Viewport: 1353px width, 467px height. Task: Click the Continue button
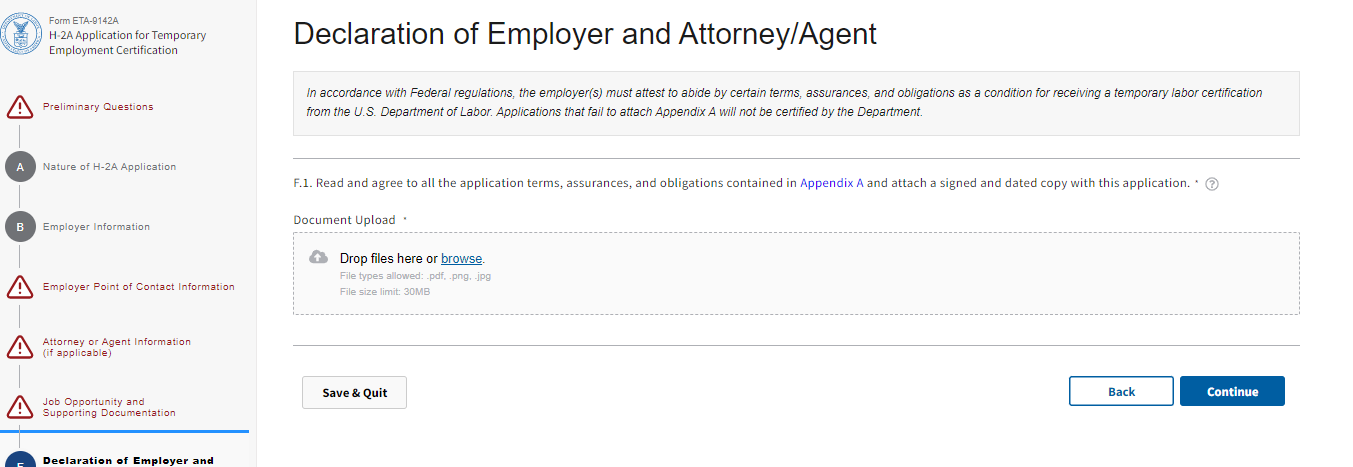point(1232,392)
